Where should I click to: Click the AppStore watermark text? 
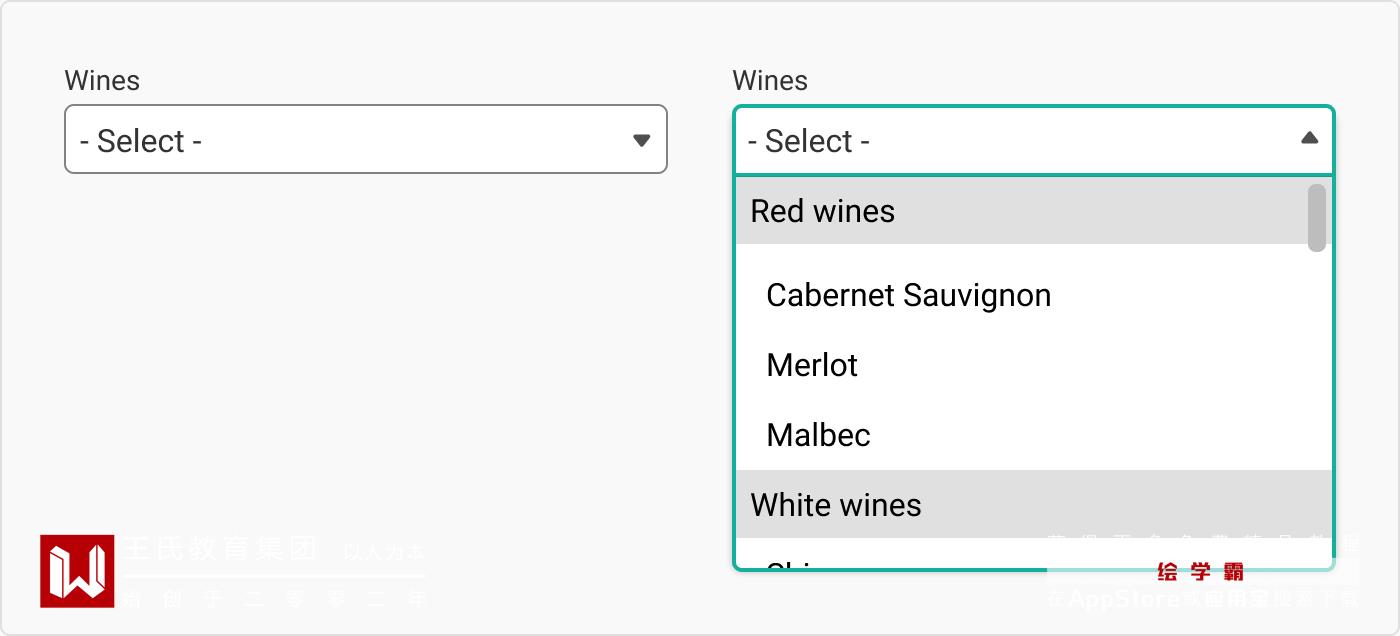pos(1124,599)
